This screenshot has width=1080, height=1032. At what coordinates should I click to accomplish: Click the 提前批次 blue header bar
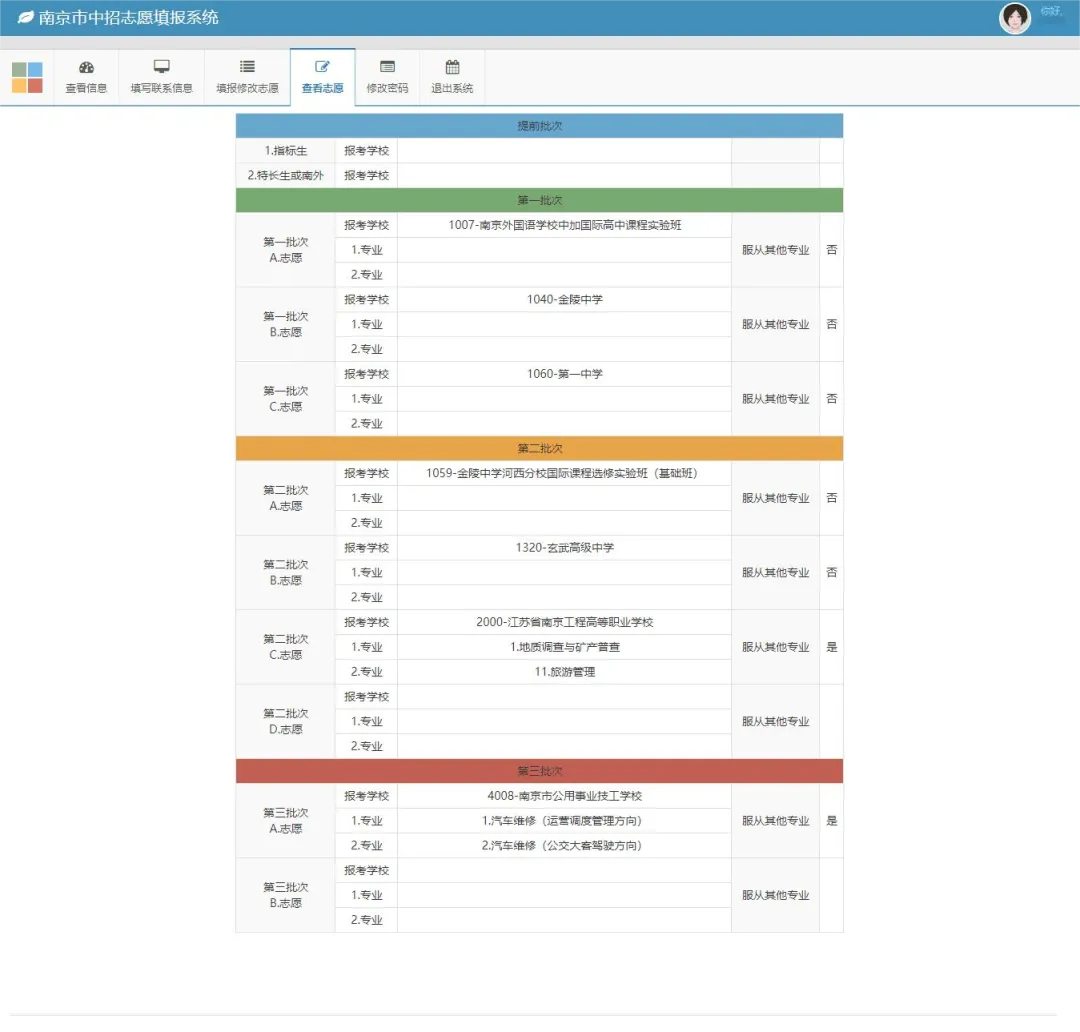click(539, 126)
